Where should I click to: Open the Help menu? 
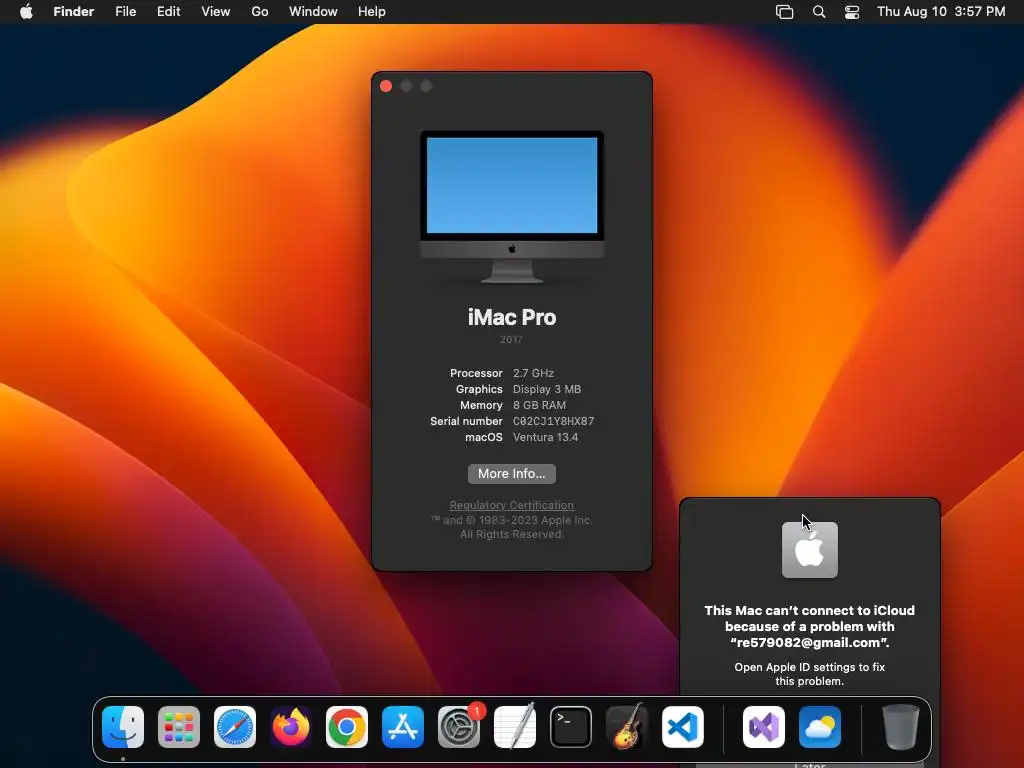point(372,12)
